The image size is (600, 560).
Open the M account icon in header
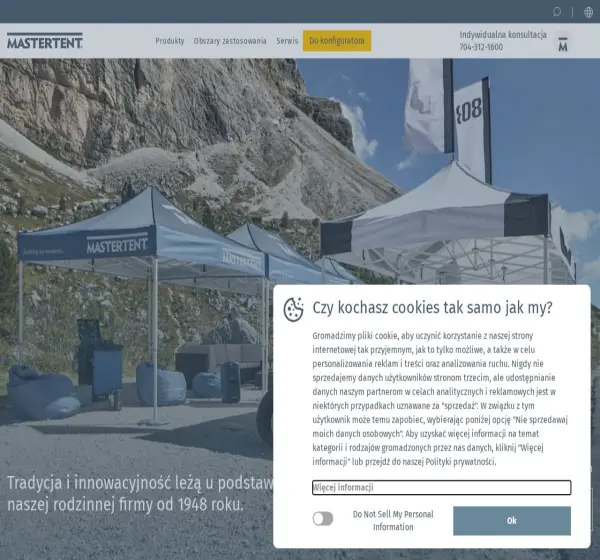click(x=563, y=44)
